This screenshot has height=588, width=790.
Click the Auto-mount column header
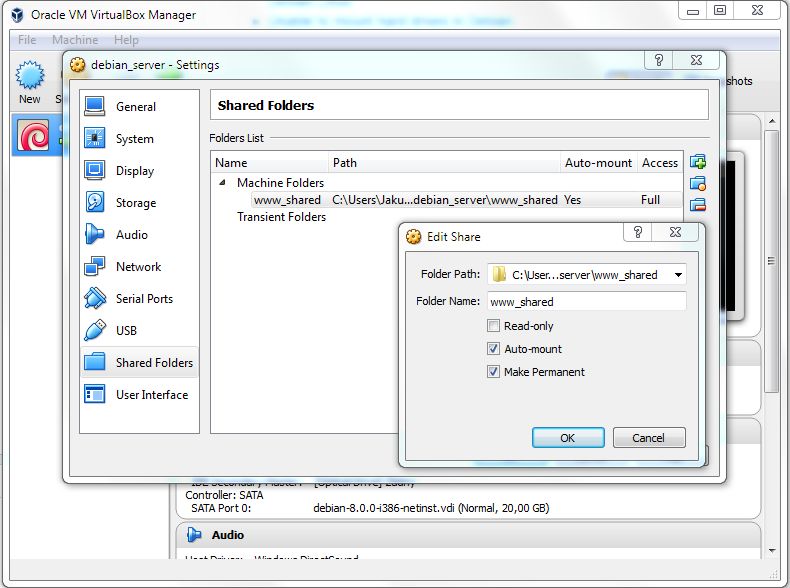coord(599,163)
